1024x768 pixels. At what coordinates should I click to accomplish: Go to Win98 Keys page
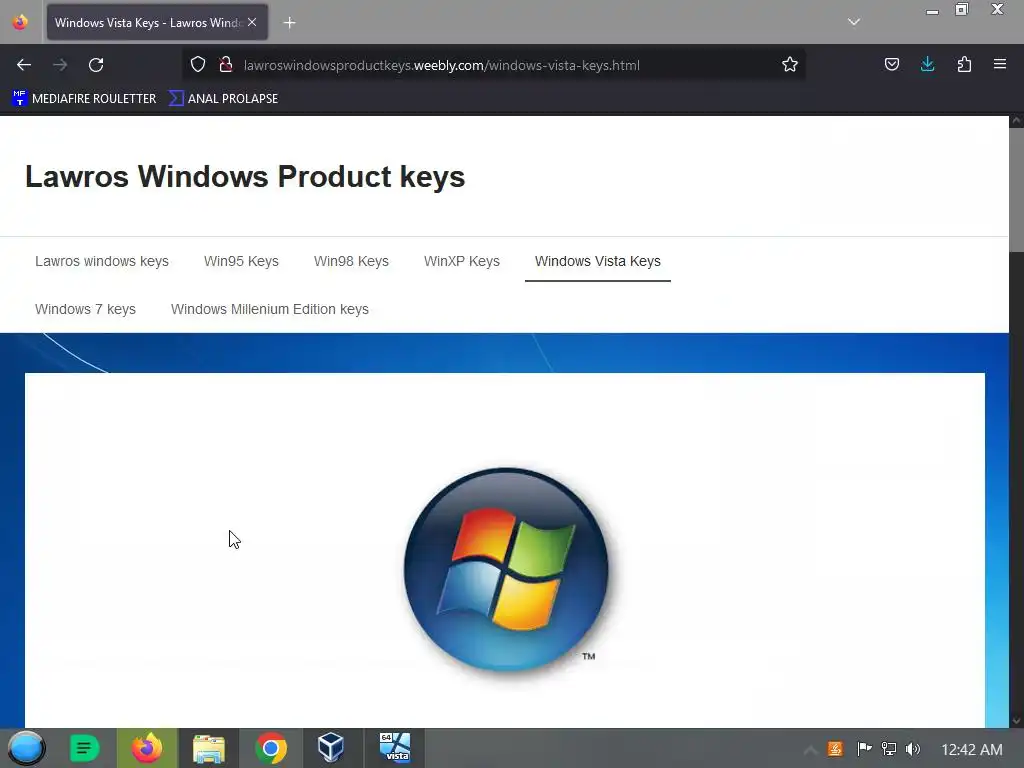(x=351, y=261)
